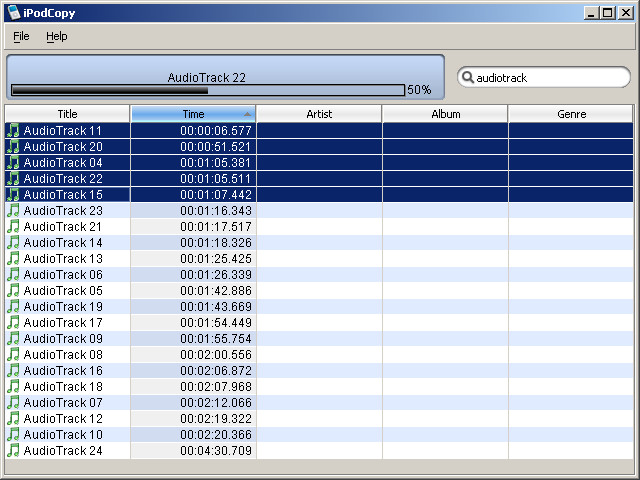This screenshot has height=480, width=640.
Task: Select the AudioTrack 05 title
Action: (63, 291)
